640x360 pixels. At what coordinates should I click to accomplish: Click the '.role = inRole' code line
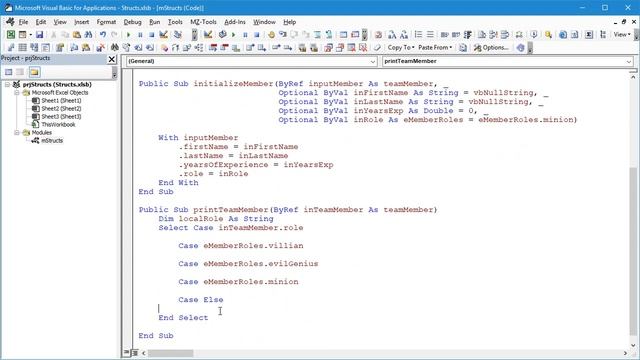tap(213, 173)
